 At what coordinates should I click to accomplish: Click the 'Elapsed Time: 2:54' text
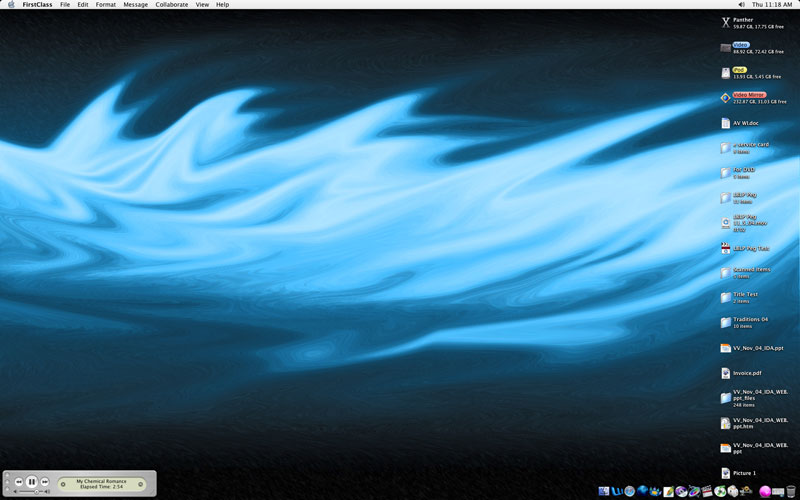[102, 487]
